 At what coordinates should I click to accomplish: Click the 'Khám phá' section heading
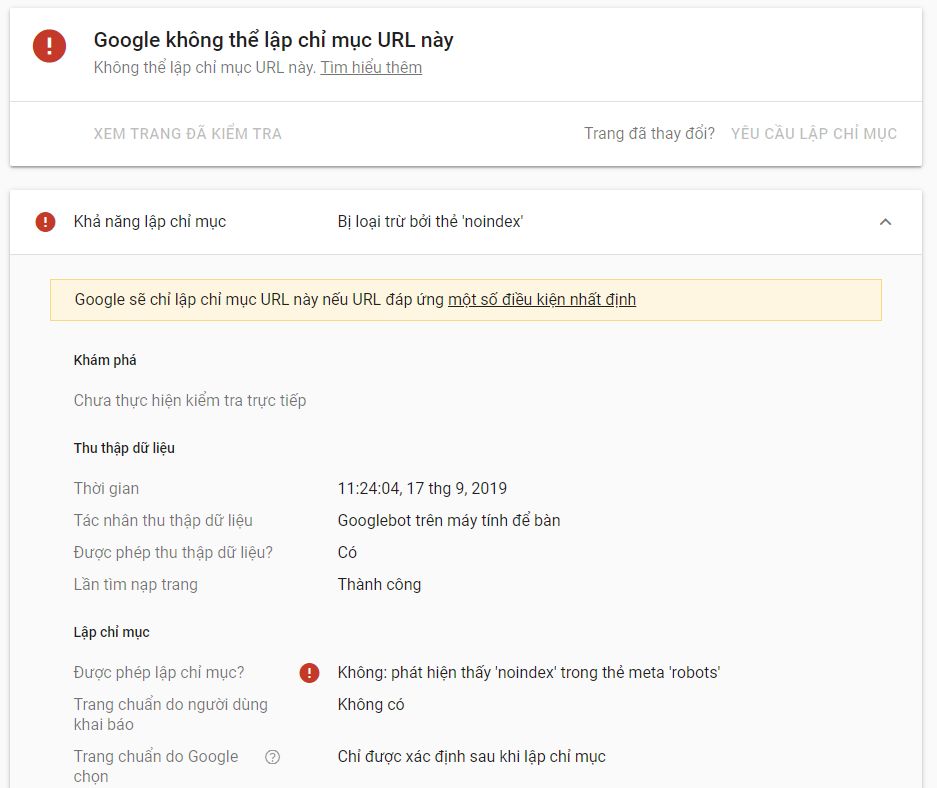point(105,360)
